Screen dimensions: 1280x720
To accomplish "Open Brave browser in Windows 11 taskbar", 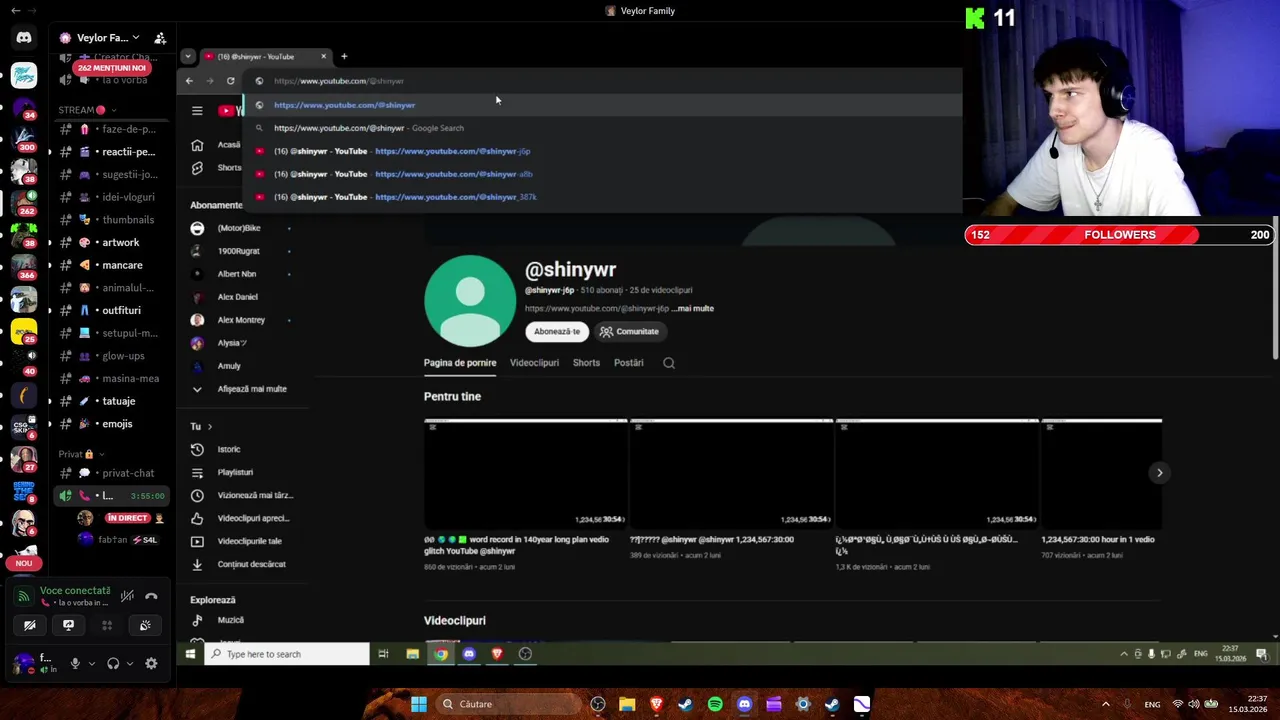I will pos(657,704).
